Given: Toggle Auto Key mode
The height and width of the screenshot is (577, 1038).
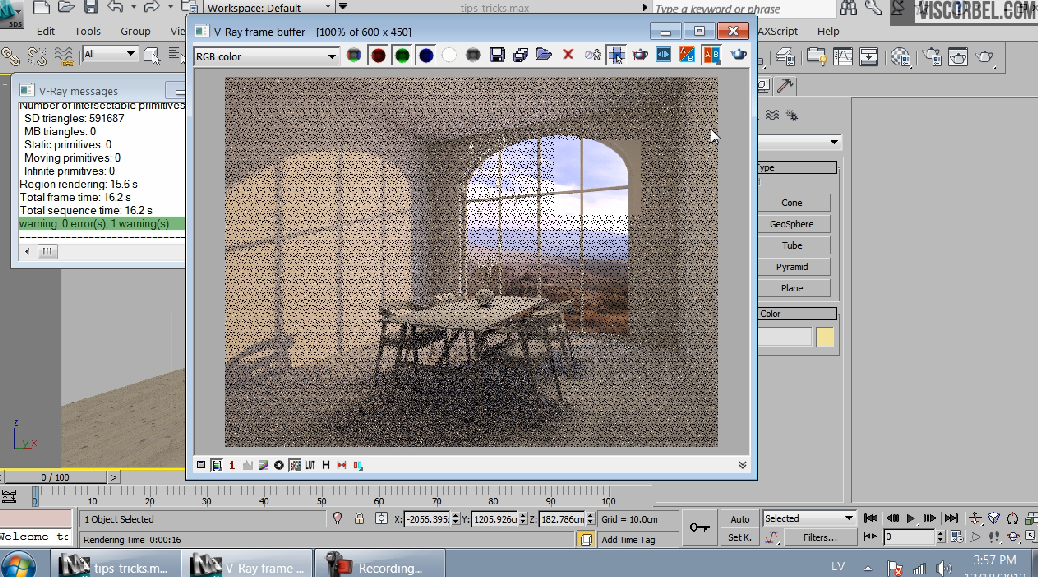Looking at the screenshot, I should 739,519.
